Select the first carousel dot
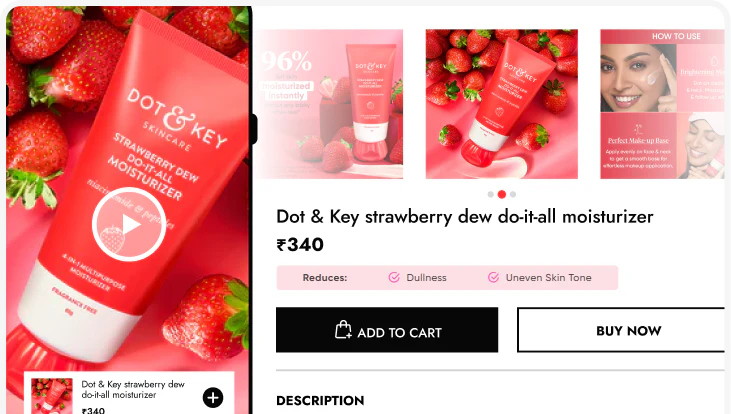The image size is (731, 414). tap(490, 194)
